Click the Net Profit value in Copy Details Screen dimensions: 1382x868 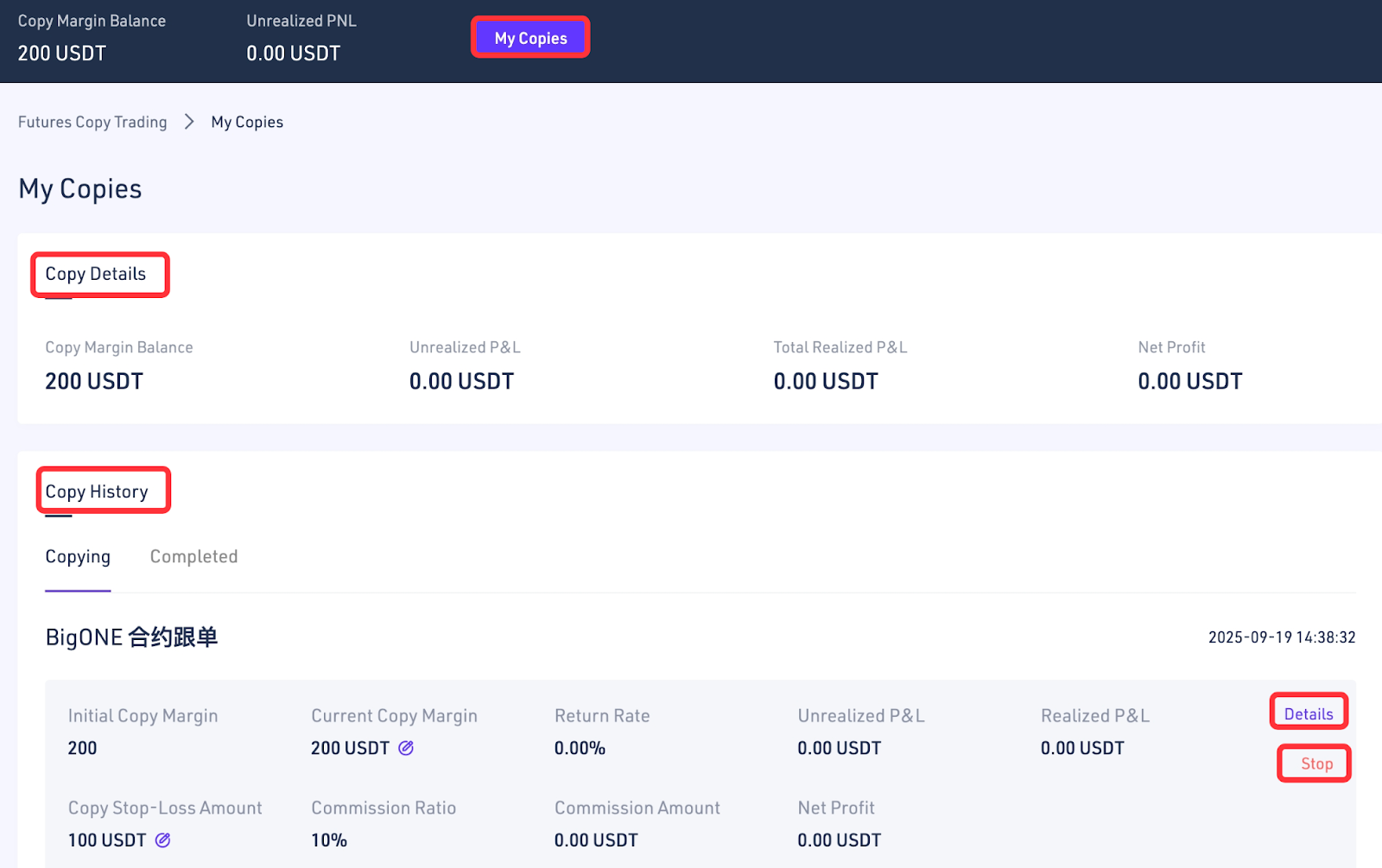pos(1189,382)
